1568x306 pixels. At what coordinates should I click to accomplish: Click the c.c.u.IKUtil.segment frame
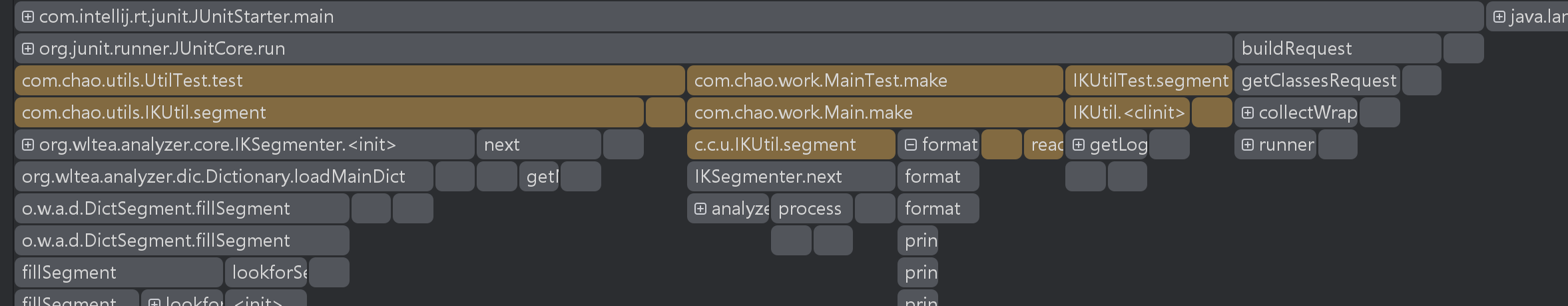(790, 145)
